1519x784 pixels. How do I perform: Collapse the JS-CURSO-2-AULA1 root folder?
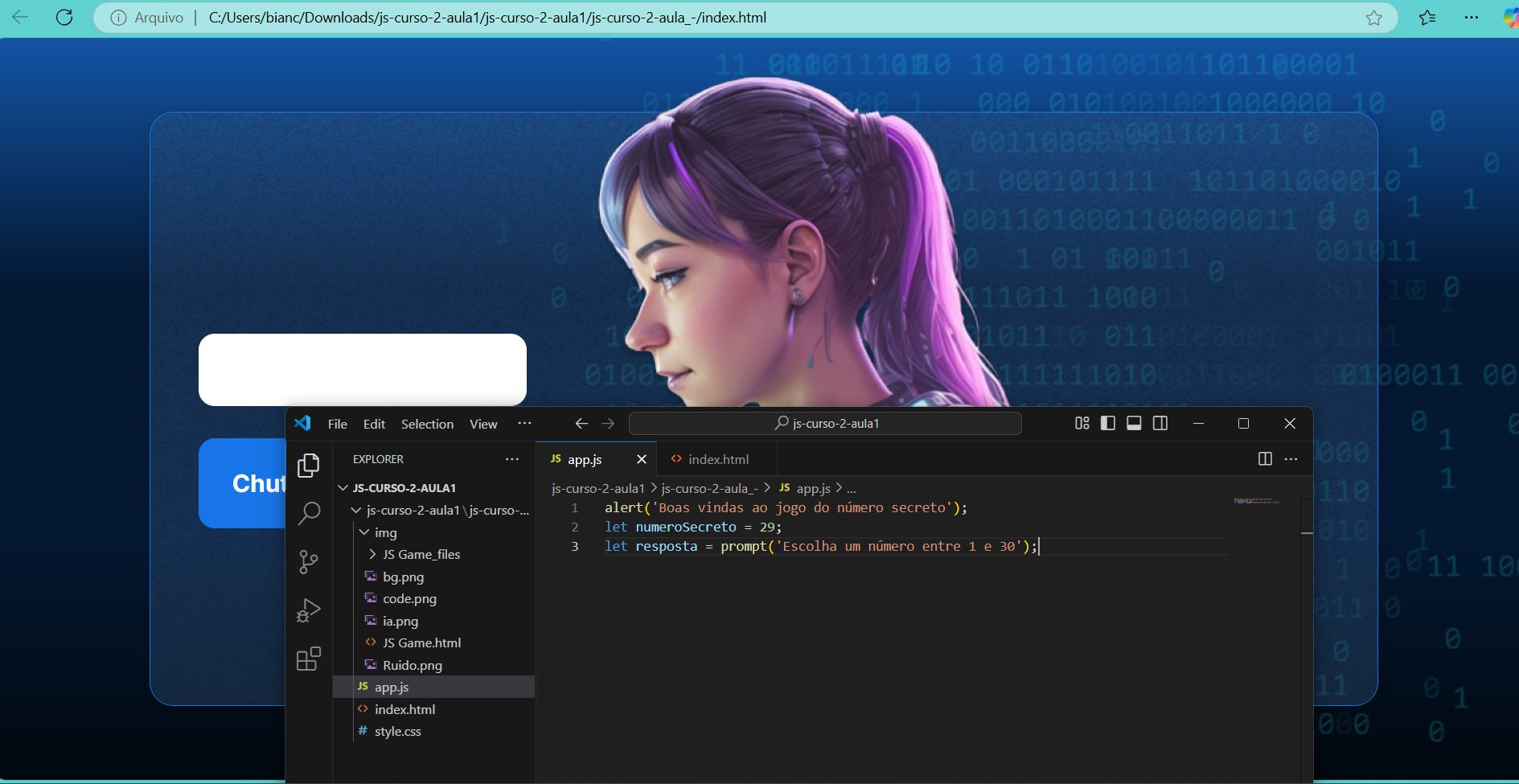434,488
